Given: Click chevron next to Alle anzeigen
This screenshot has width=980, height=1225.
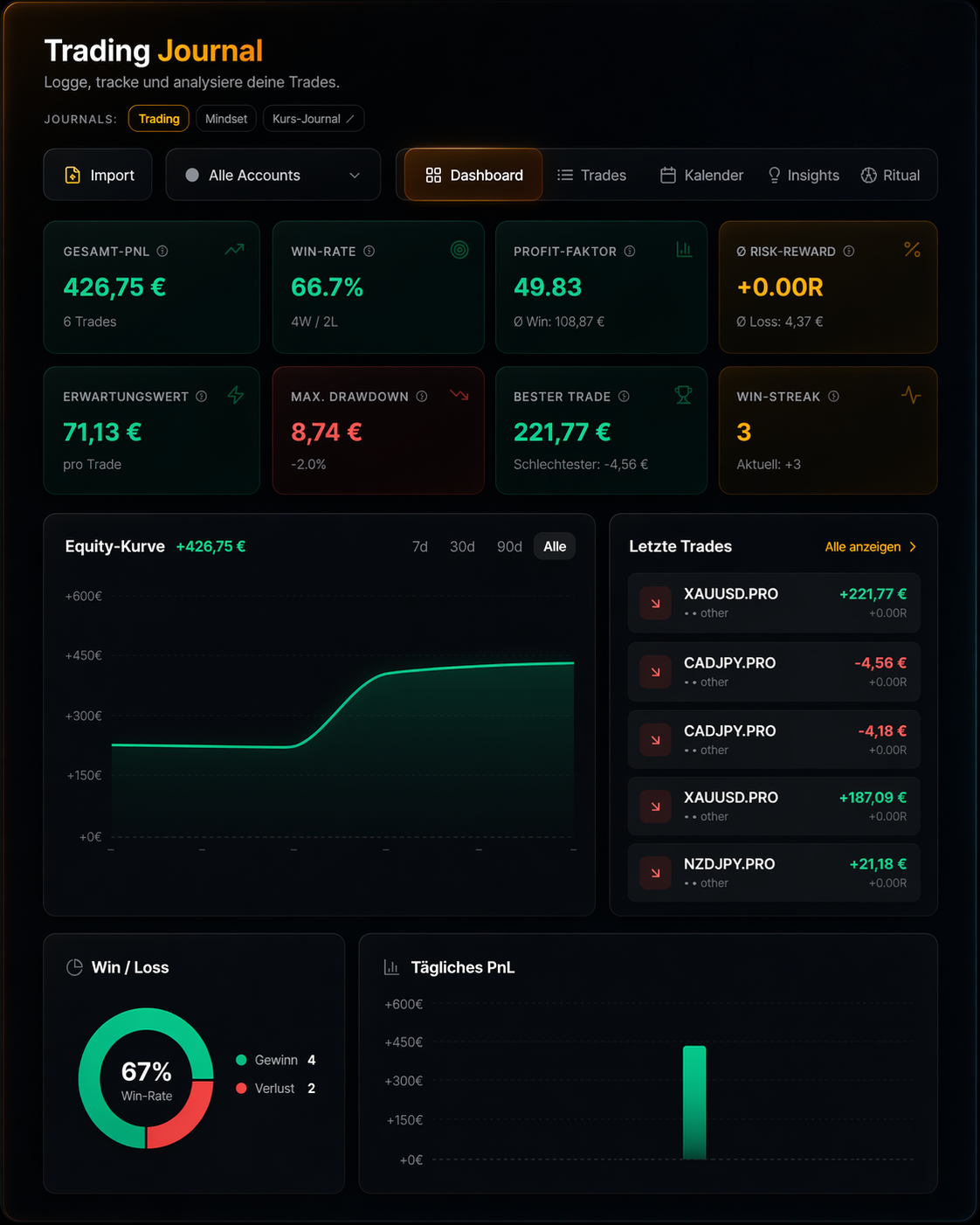Looking at the screenshot, I should (913, 547).
